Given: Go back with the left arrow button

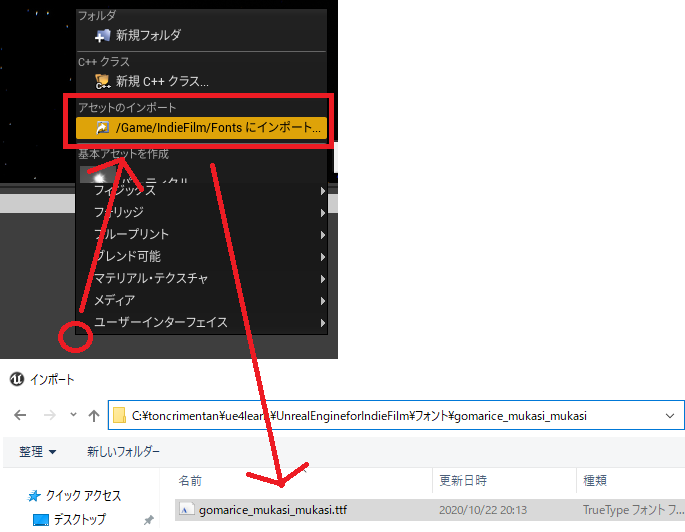Looking at the screenshot, I should pyautogui.click(x=20, y=415).
